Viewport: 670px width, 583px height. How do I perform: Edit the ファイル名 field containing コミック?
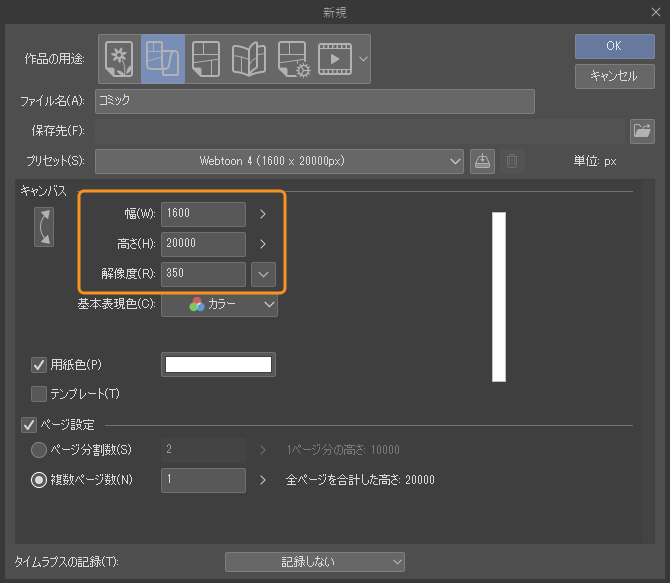pos(314,101)
